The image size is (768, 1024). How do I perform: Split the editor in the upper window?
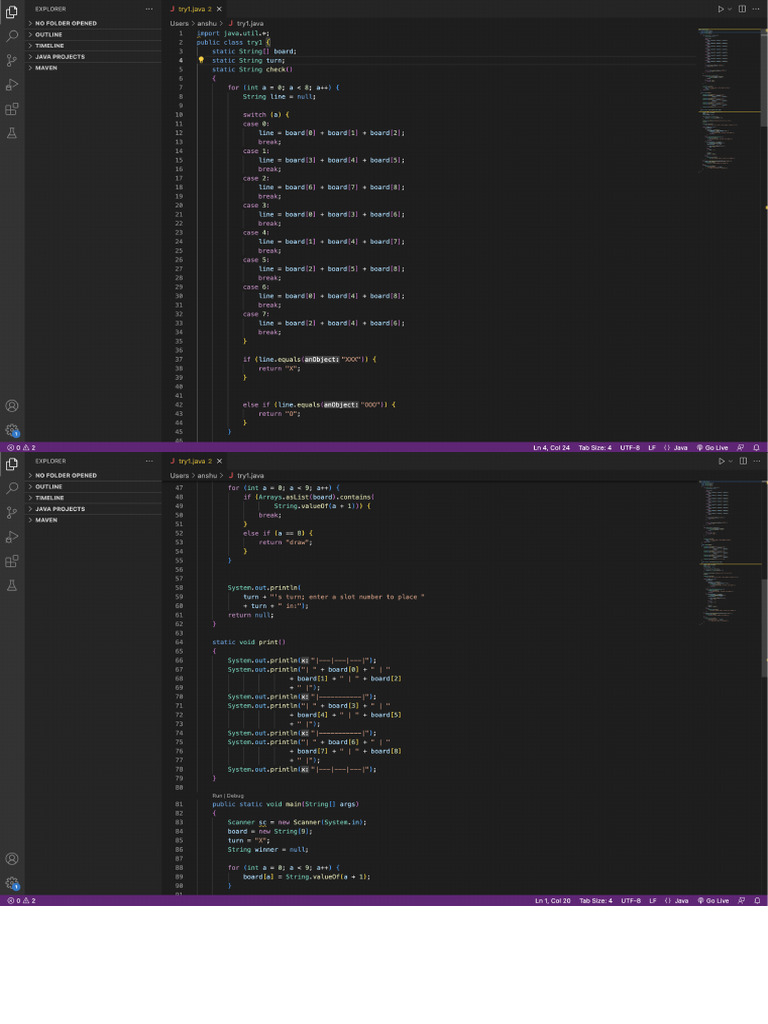point(742,9)
